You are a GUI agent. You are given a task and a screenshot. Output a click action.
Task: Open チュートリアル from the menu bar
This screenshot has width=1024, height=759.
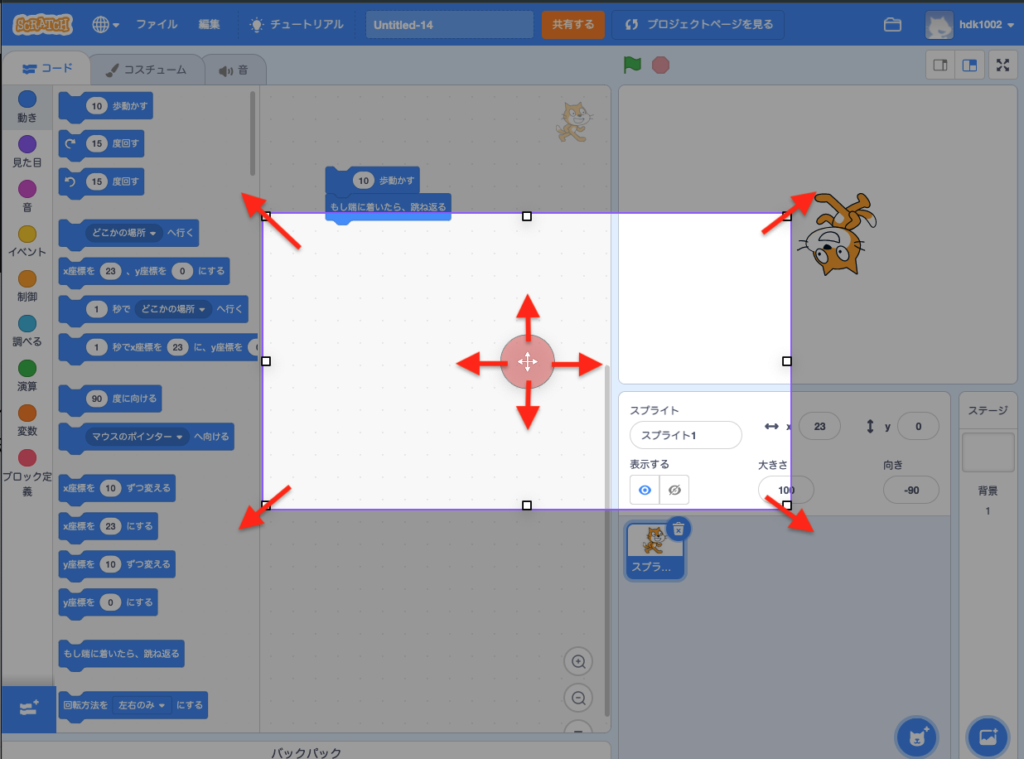pos(296,25)
